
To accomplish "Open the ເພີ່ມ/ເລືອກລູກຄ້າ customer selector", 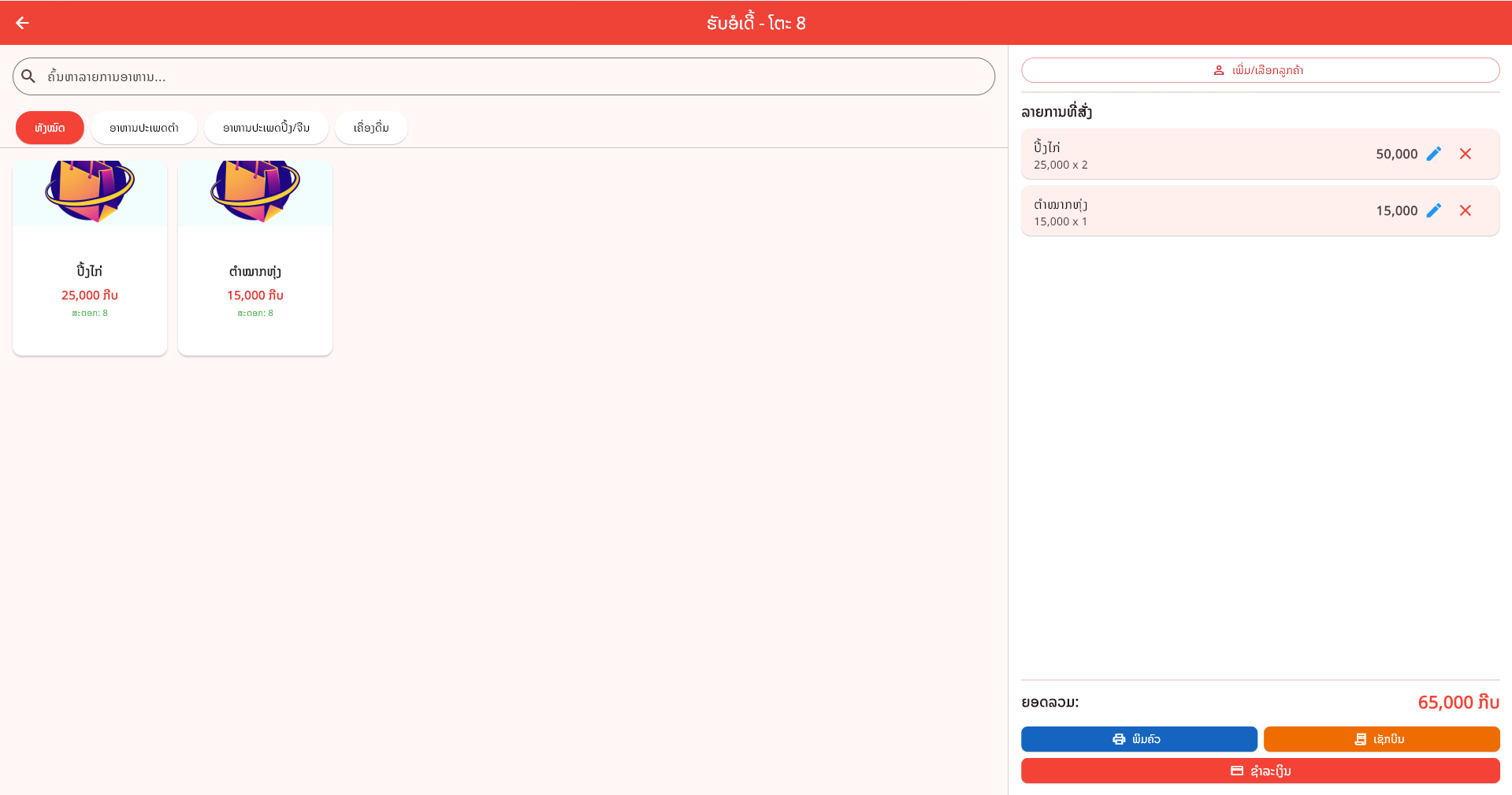I will [1260, 70].
